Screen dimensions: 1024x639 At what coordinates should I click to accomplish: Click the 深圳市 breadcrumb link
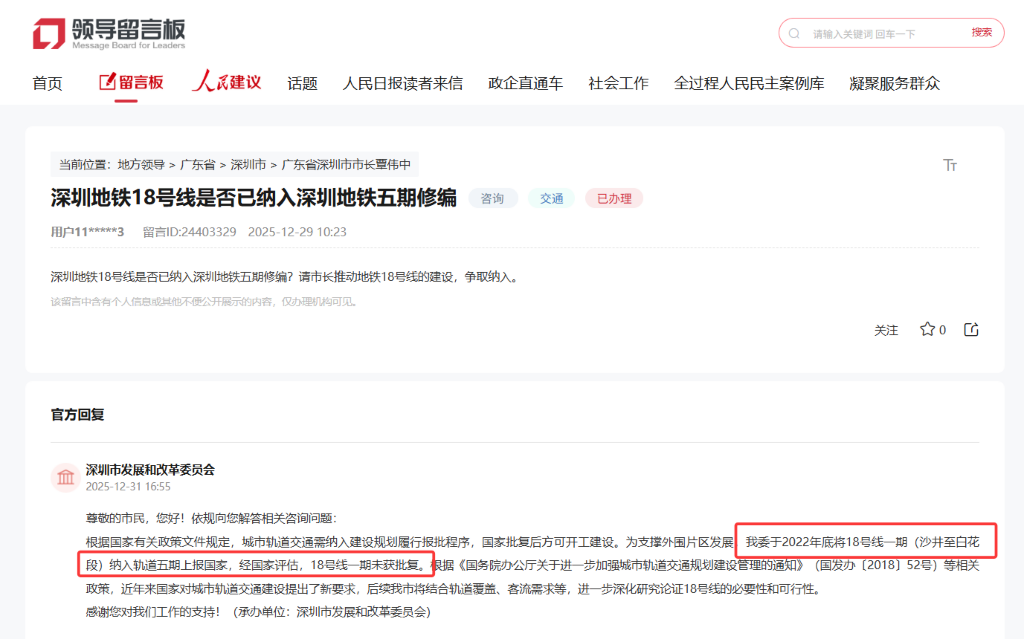tap(248, 164)
